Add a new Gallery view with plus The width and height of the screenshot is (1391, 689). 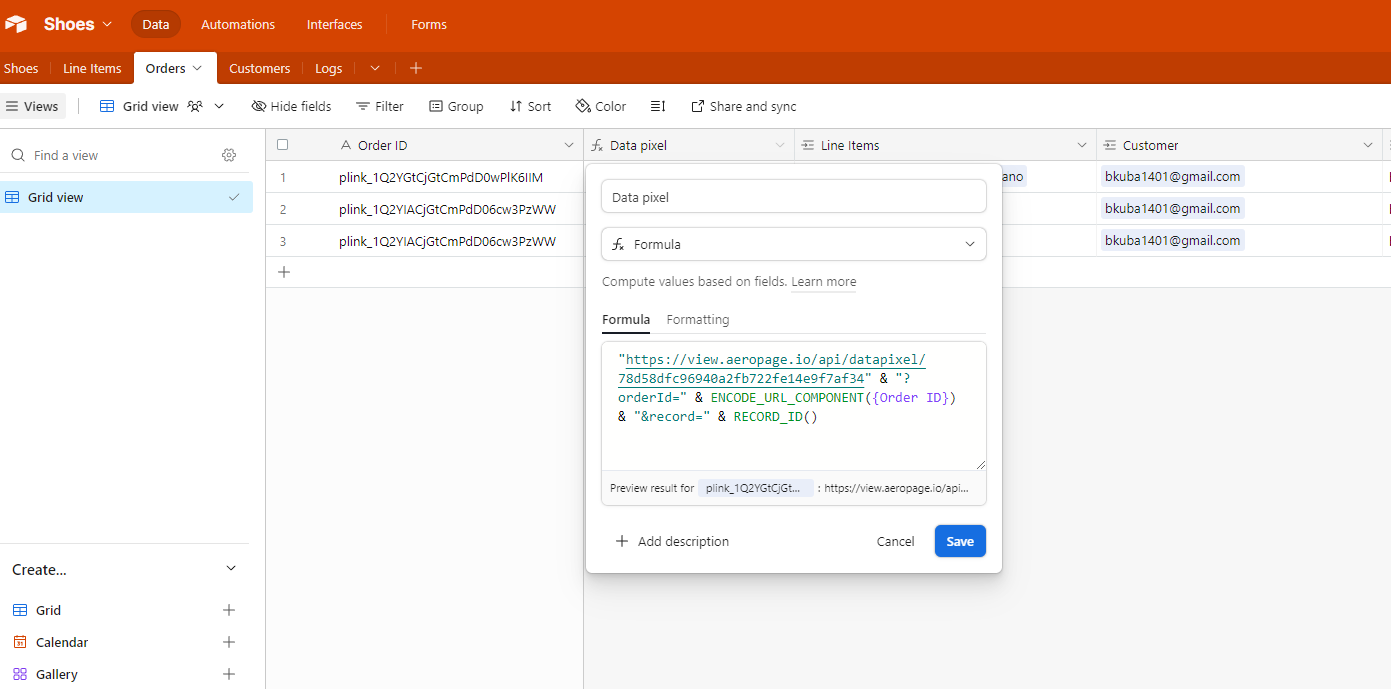(x=229, y=674)
